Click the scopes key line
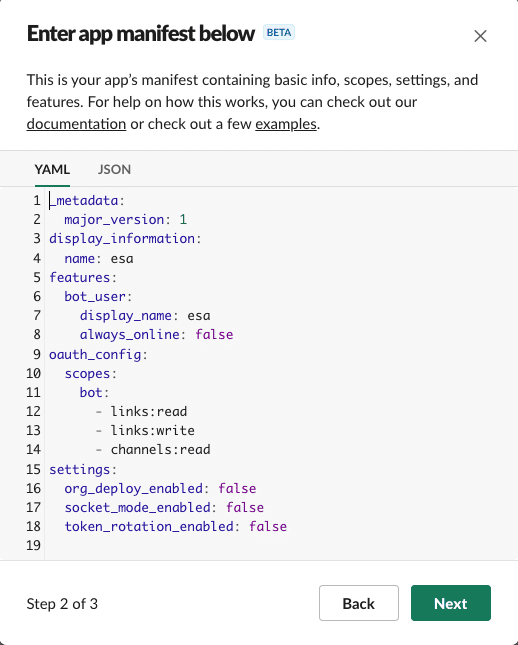Image resolution: width=518 pixels, height=645 pixels. coord(91,374)
